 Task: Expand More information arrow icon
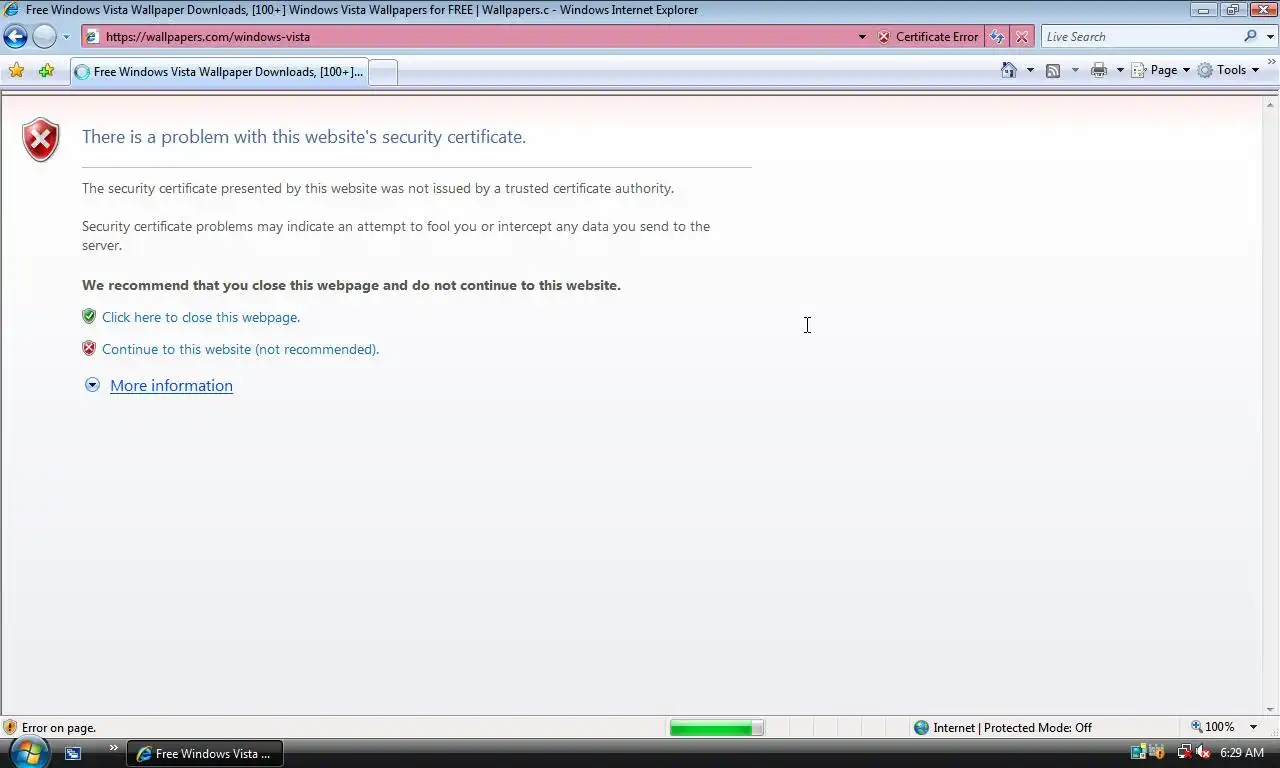(x=92, y=385)
